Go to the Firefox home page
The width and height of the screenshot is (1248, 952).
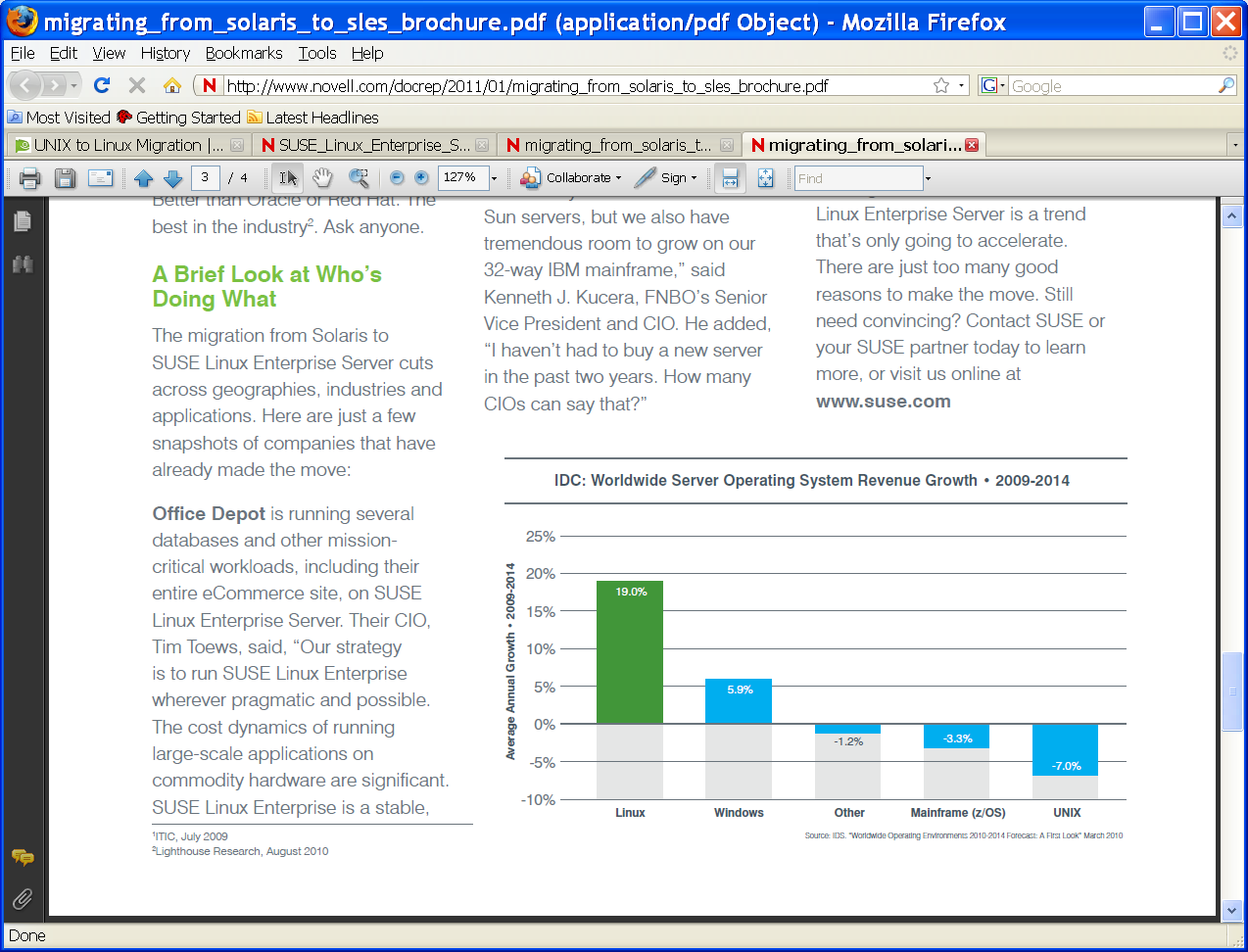coord(172,85)
